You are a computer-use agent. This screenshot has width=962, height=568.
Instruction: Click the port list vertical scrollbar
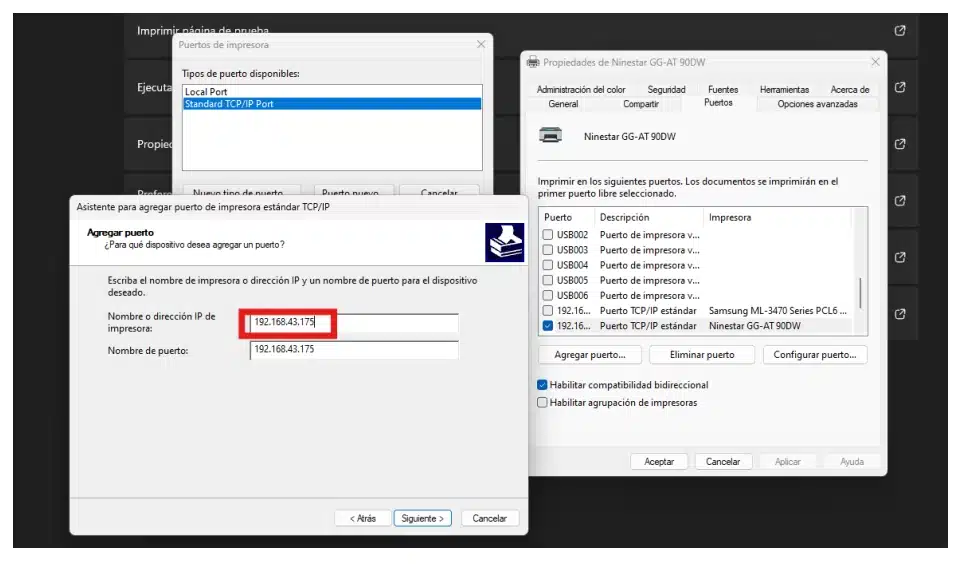pyautogui.click(x=860, y=293)
